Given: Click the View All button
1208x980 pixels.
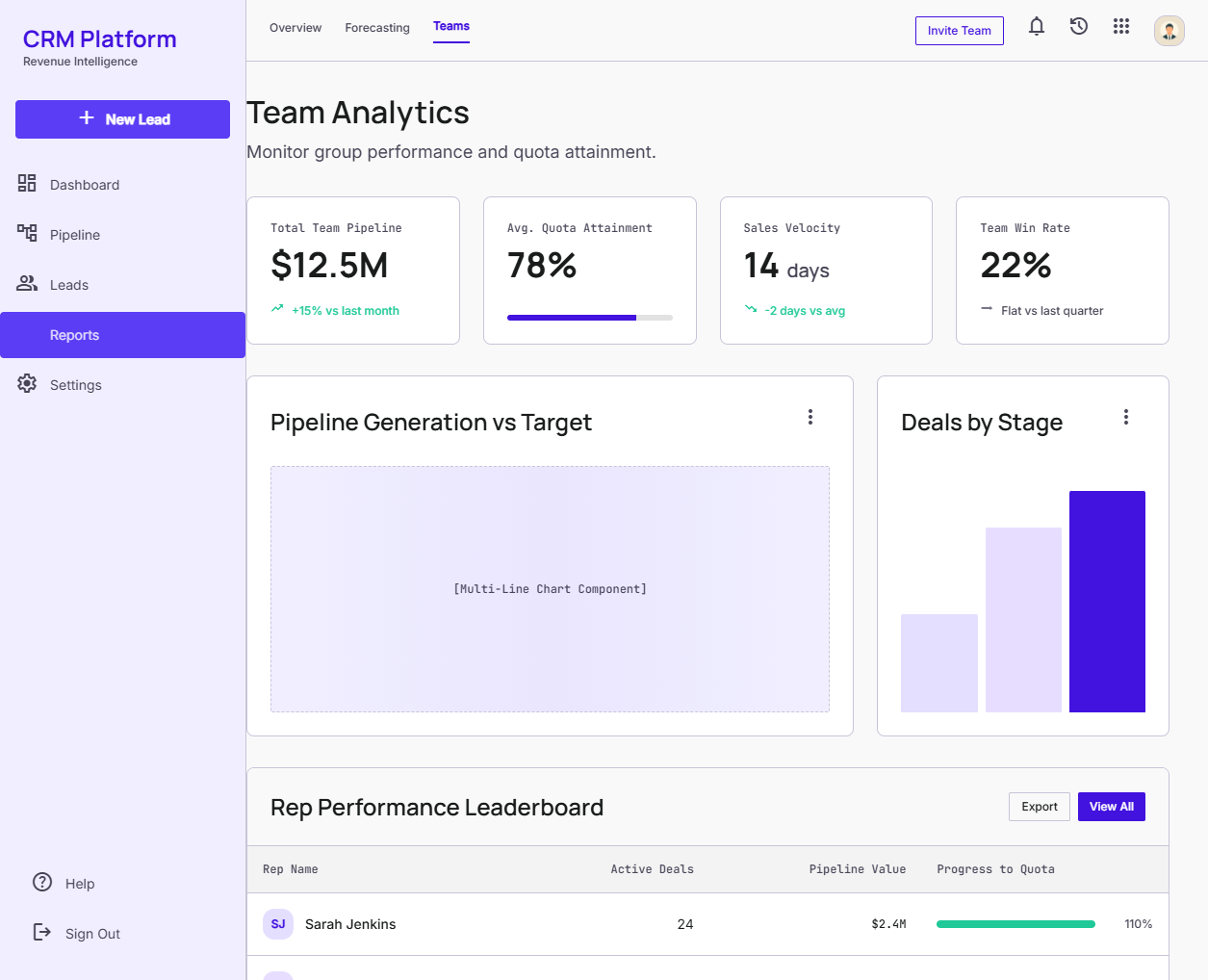Looking at the screenshot, I should [x=1112, y=807].
